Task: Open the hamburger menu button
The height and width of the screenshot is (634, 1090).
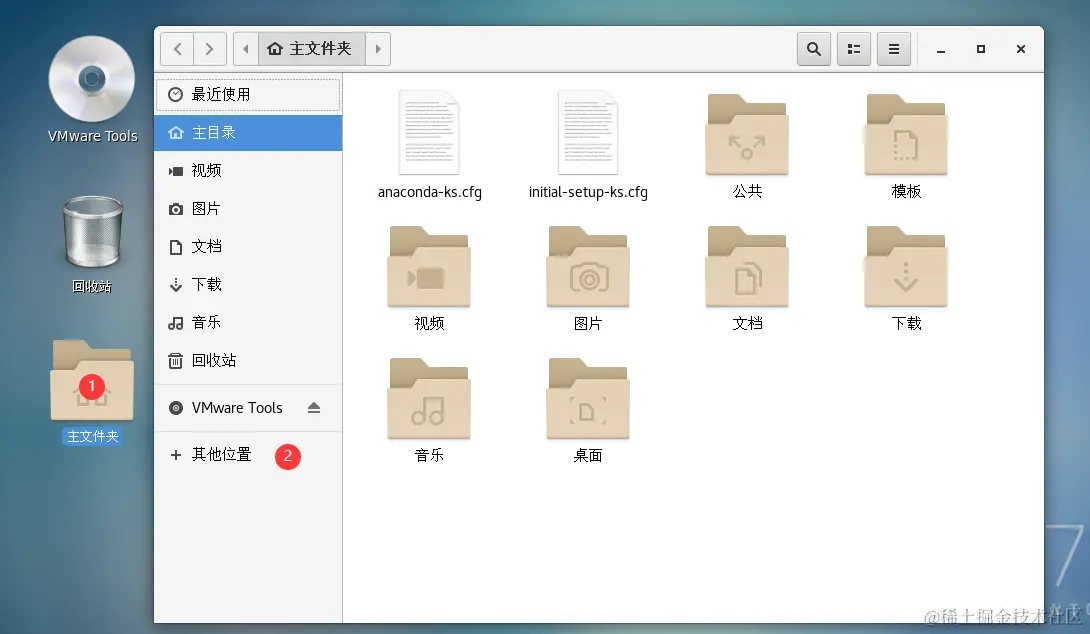Action: click(894, 49)
